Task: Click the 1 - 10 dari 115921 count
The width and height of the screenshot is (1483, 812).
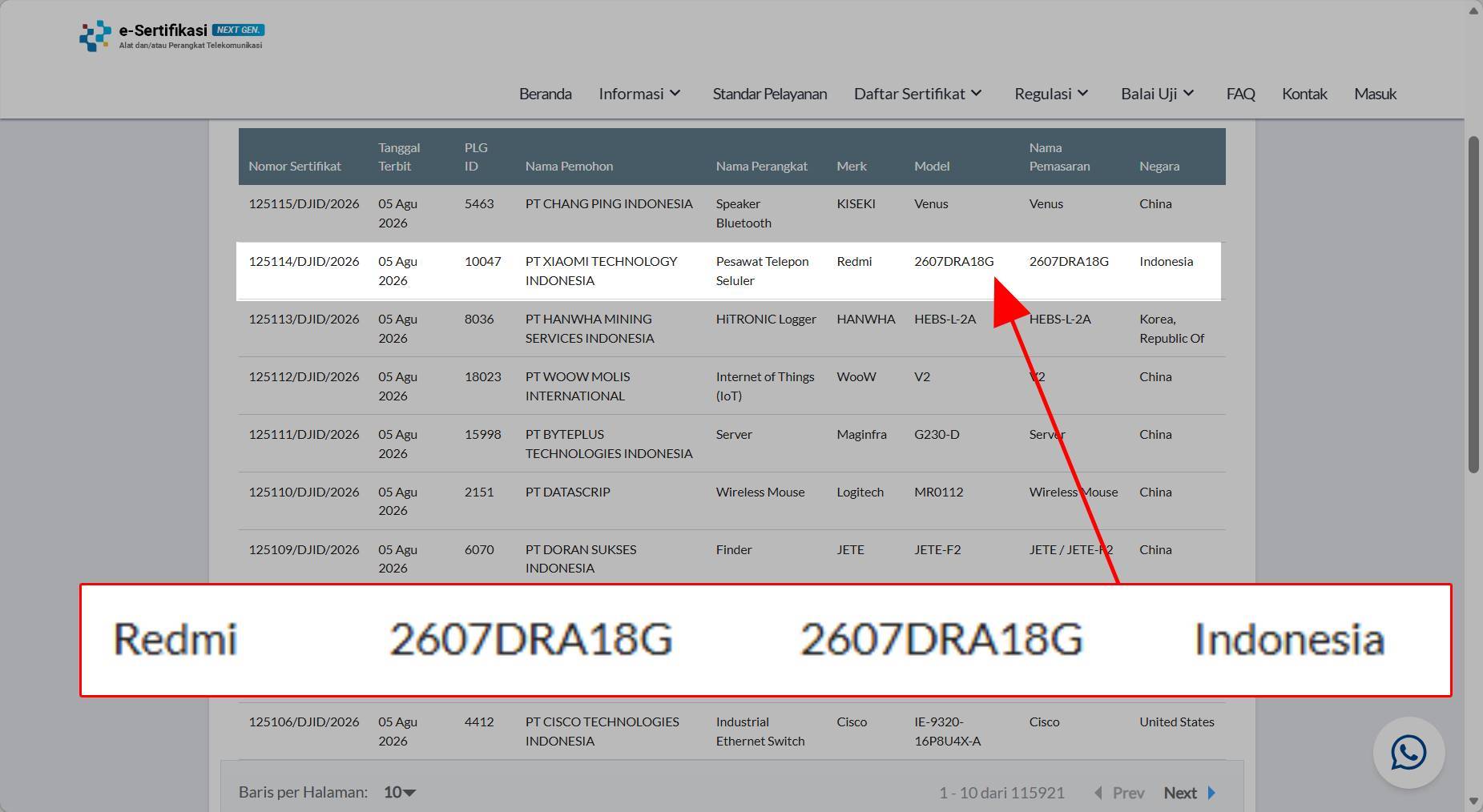Action: [1001, 793]
